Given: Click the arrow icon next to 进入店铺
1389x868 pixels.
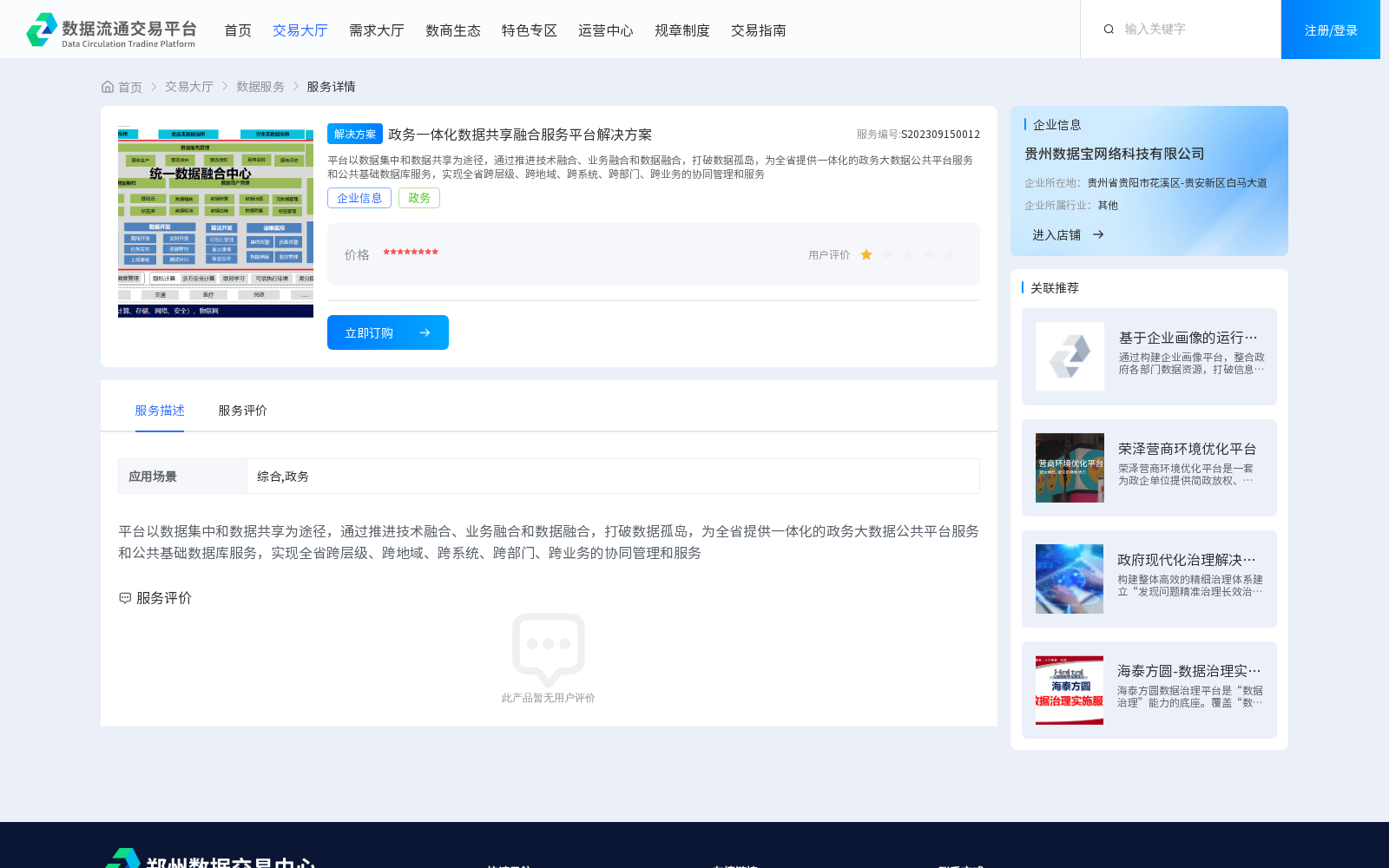Looking at the screenshot, I should click(x=1098, y=235).
